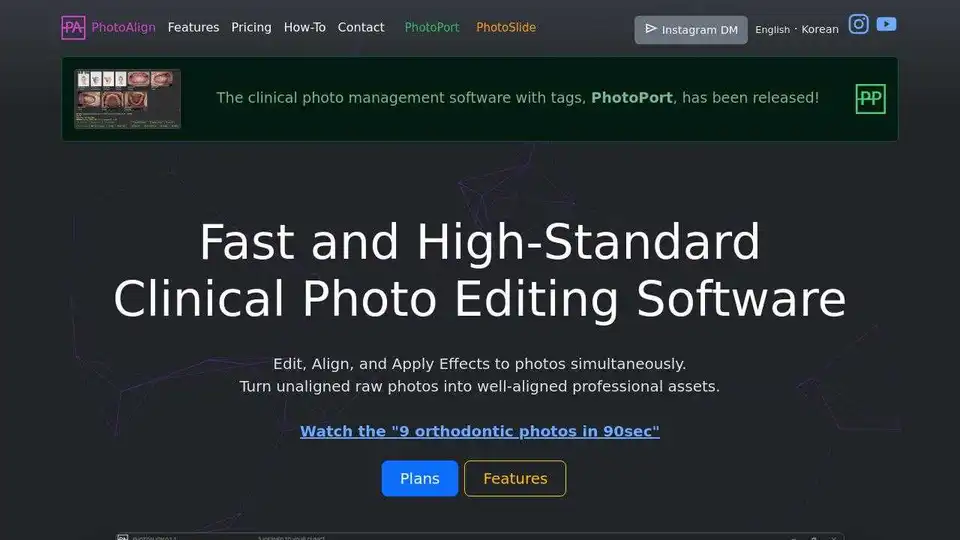Click the PhotoPort release announcement text

click(517, 98)
